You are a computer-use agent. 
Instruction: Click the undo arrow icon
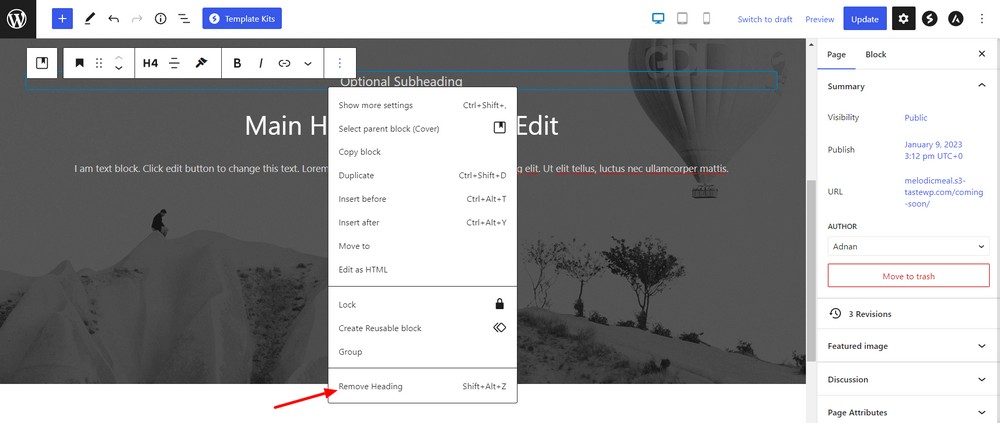point(113,19)
